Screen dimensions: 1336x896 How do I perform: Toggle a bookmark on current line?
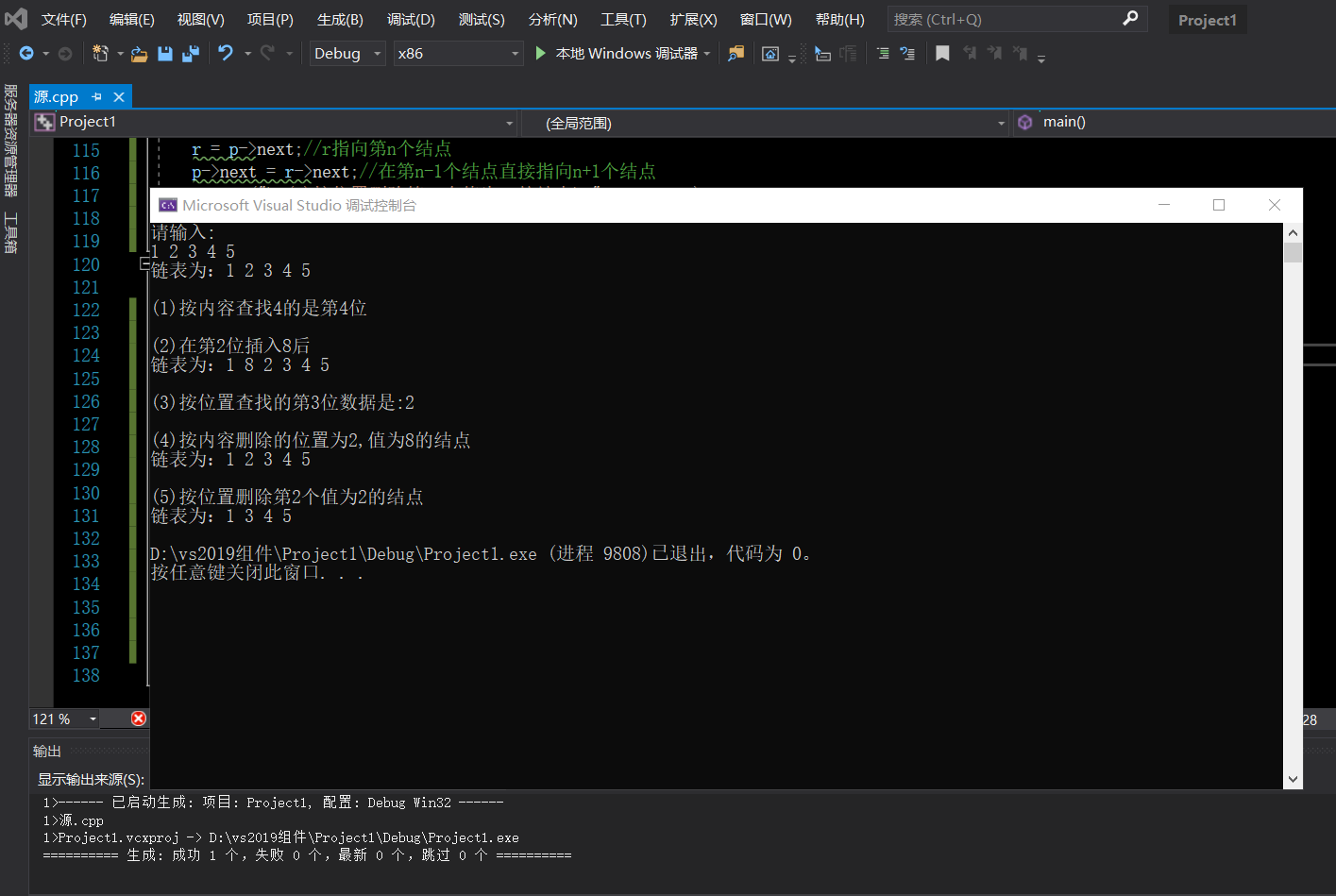pos(942,54)
